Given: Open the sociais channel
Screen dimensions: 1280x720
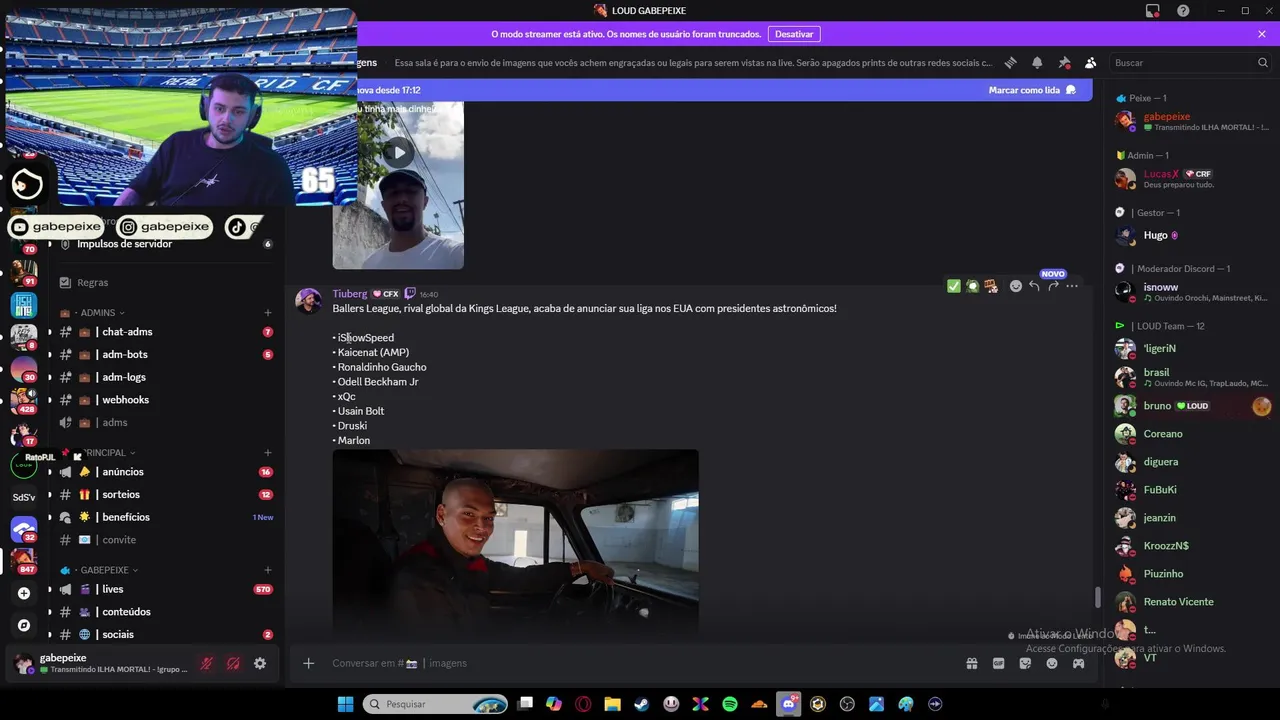Looking at the screenshot, I should click(x=165, y=635).
